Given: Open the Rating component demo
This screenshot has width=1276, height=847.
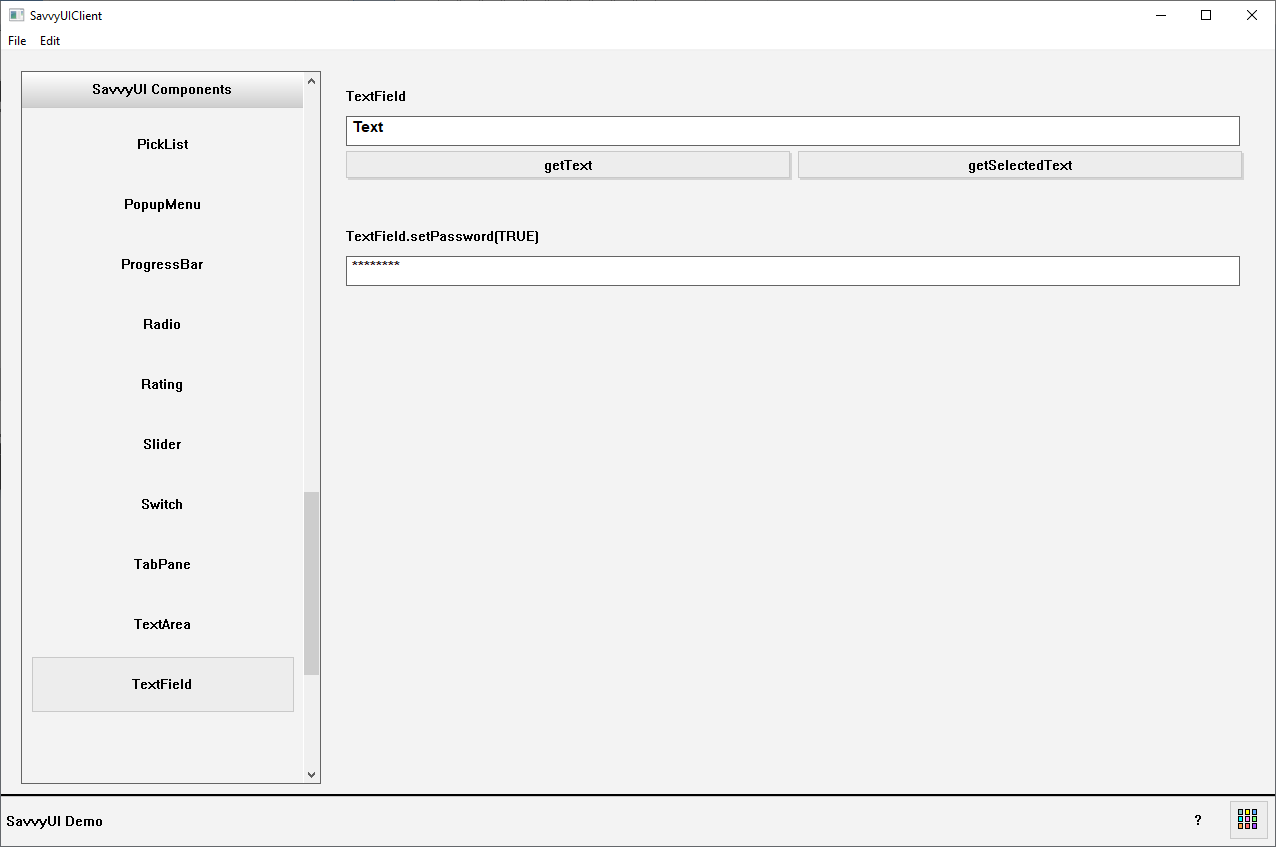Looking at the screenshot, I should pos(162,385).
